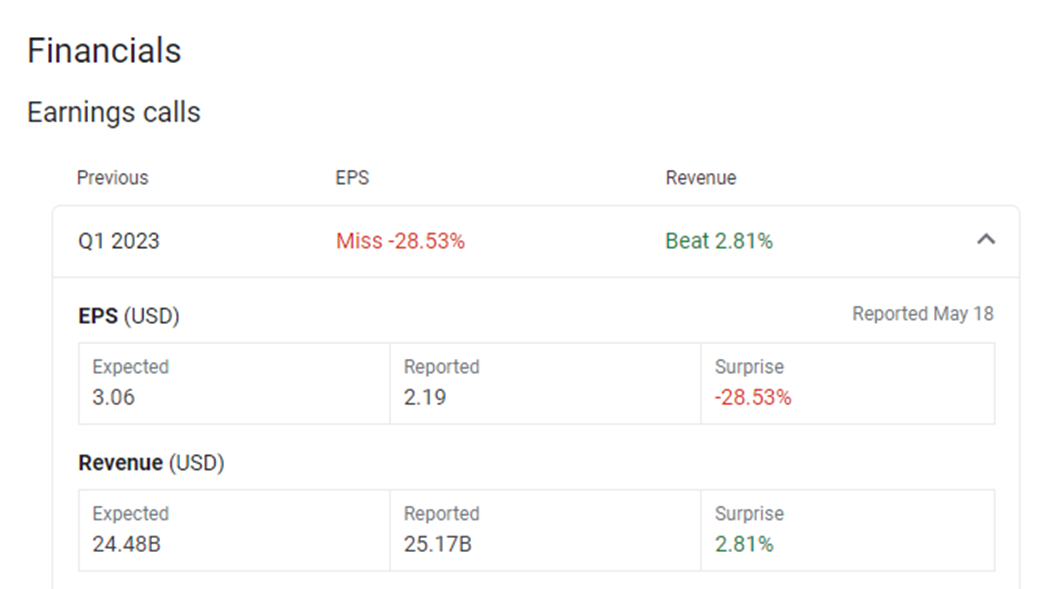Screen dimensions: 1044x589
Task: Click the Q1 2023 quarter label
Action: coord(119,241)
